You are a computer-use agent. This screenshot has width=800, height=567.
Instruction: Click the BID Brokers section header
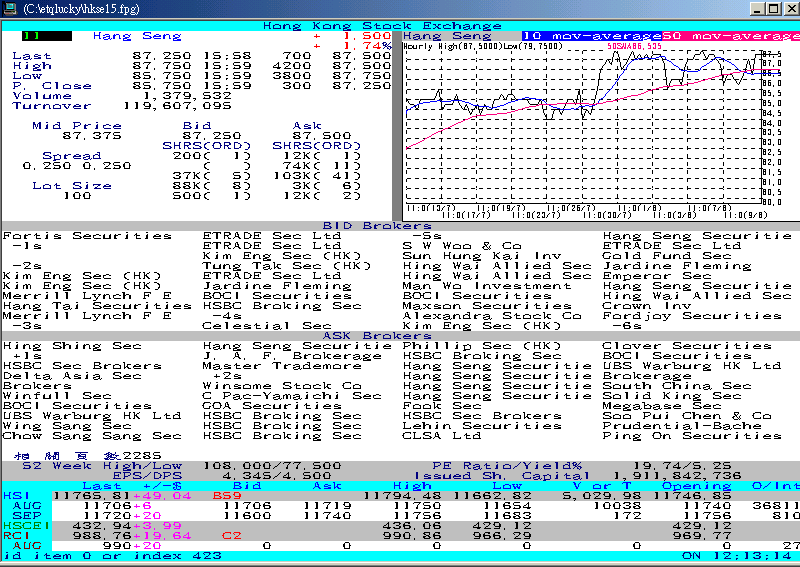pos(377,226)
